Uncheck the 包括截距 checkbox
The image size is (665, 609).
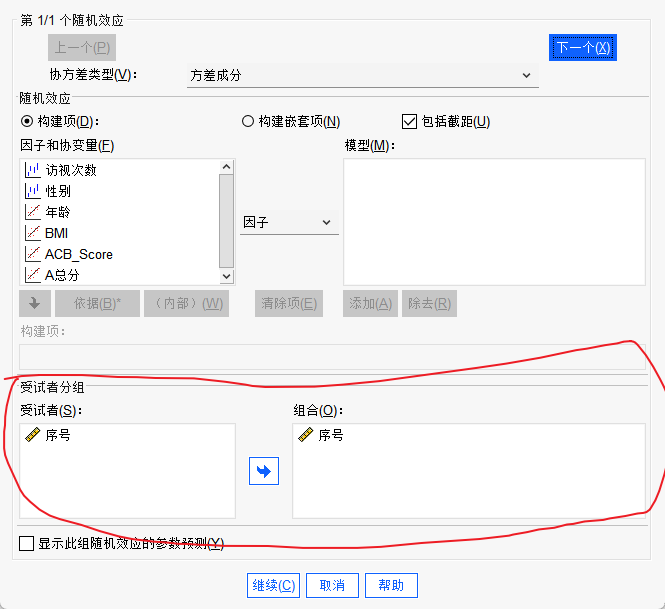409,122
